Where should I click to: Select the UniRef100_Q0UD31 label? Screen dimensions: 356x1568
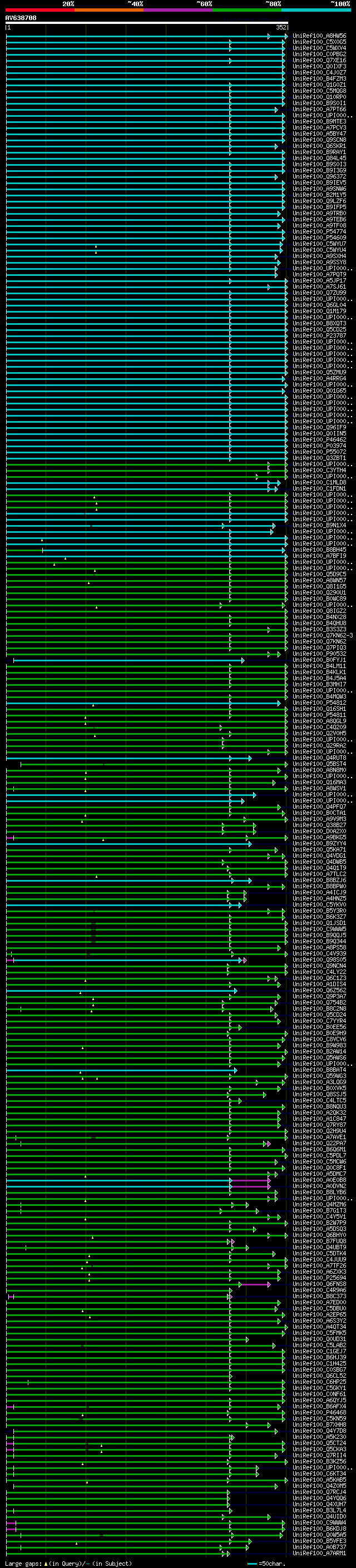point(319,1339)
